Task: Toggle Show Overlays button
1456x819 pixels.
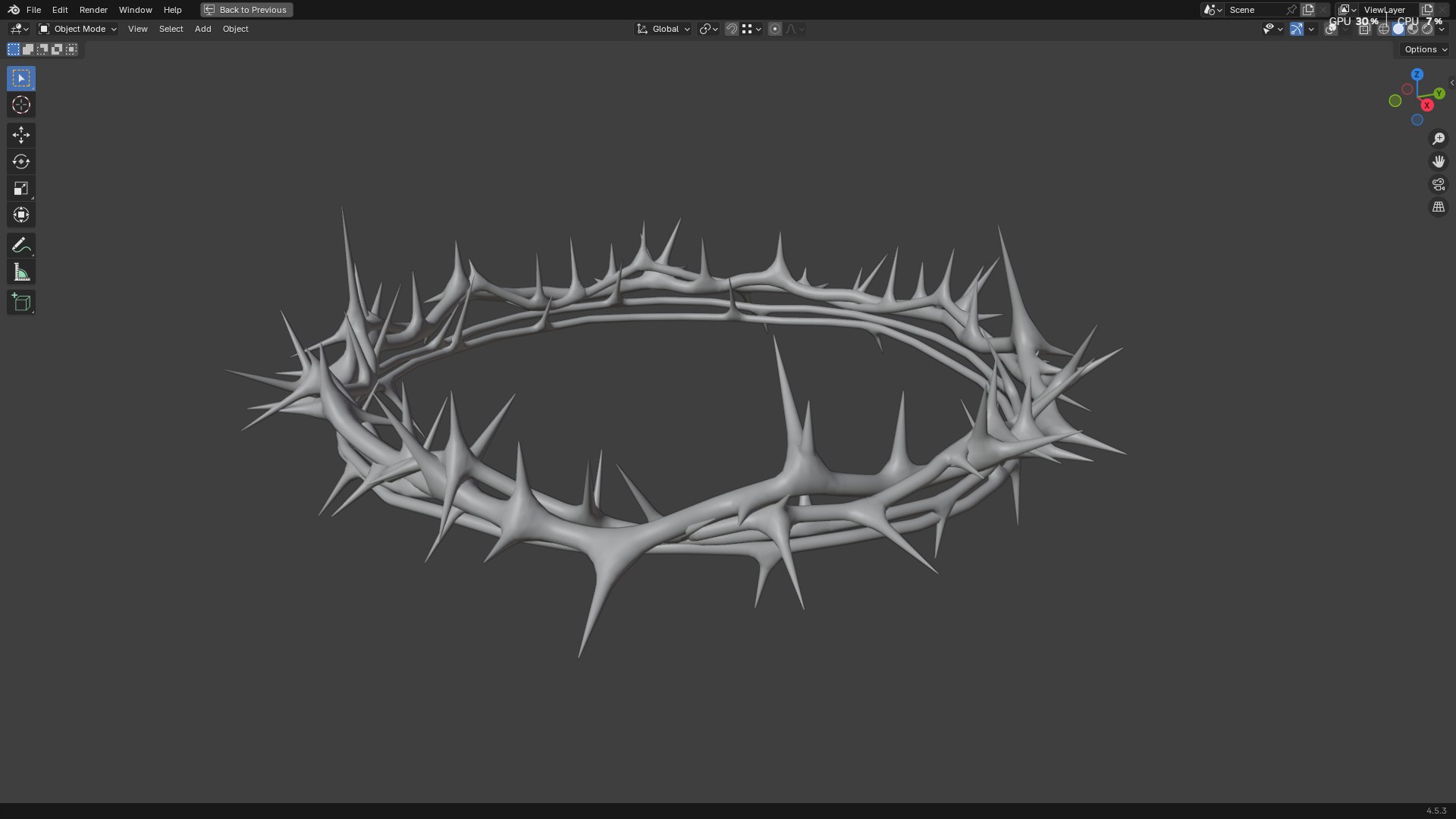Action: [1332, 29]
